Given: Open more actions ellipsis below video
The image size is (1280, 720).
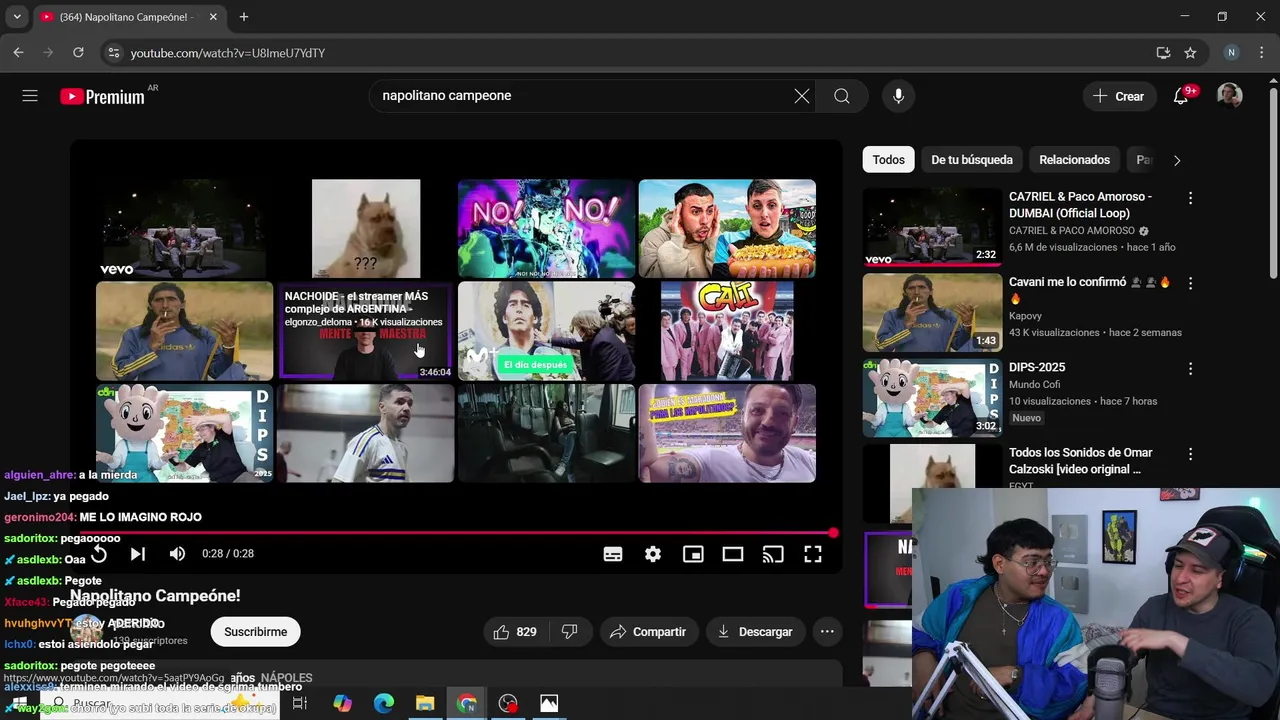Looking at the screenshot, I should click(x=827, y=632).
